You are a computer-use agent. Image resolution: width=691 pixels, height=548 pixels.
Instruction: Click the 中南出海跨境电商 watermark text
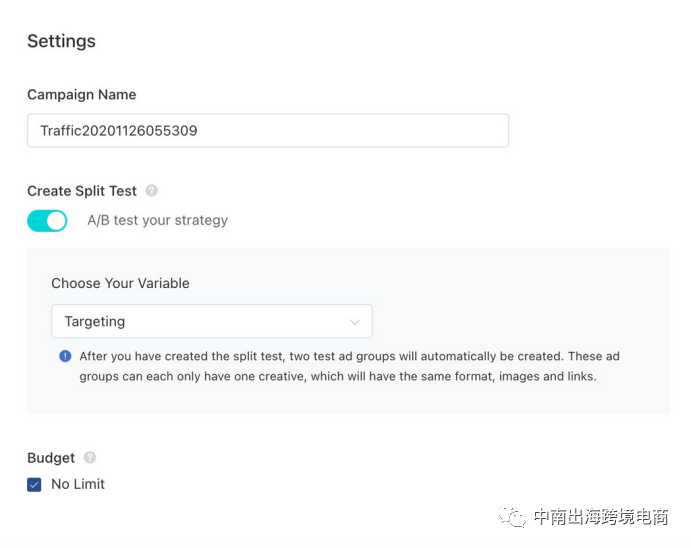(600, 517)
